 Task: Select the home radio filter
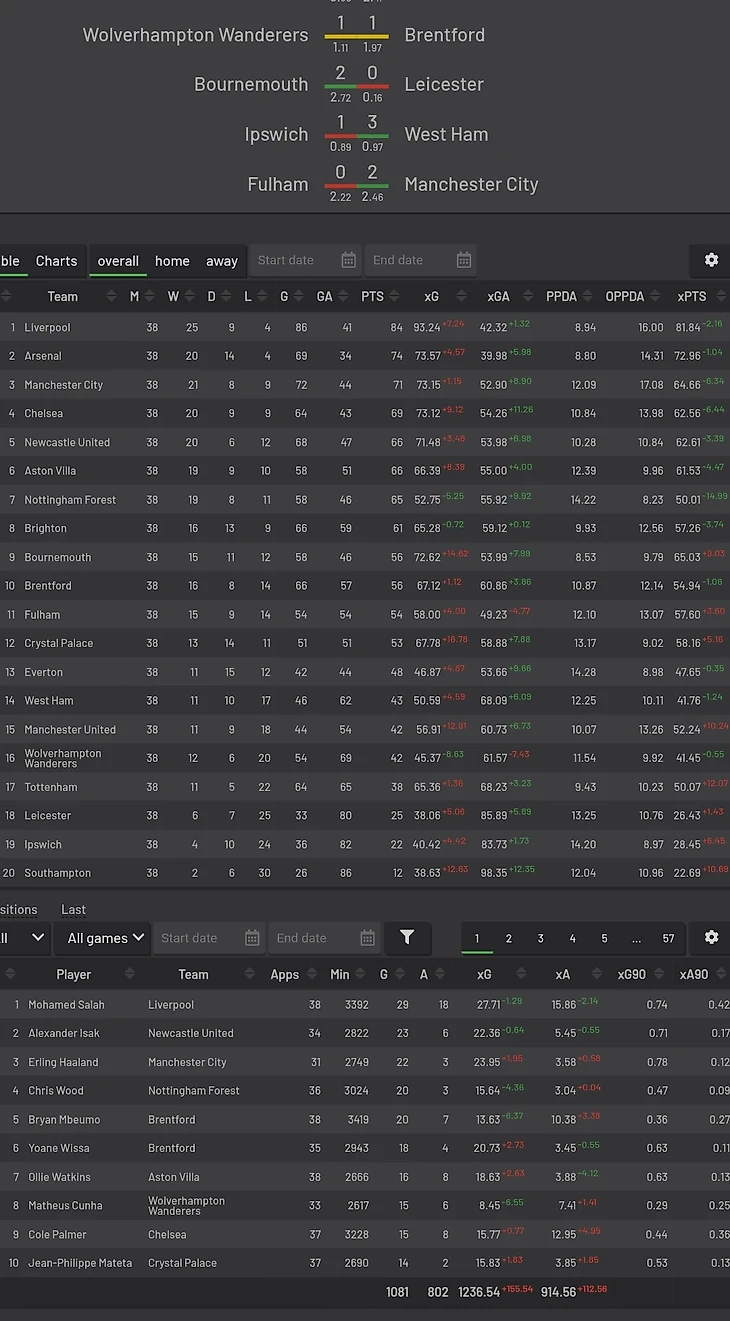[172, 261]
